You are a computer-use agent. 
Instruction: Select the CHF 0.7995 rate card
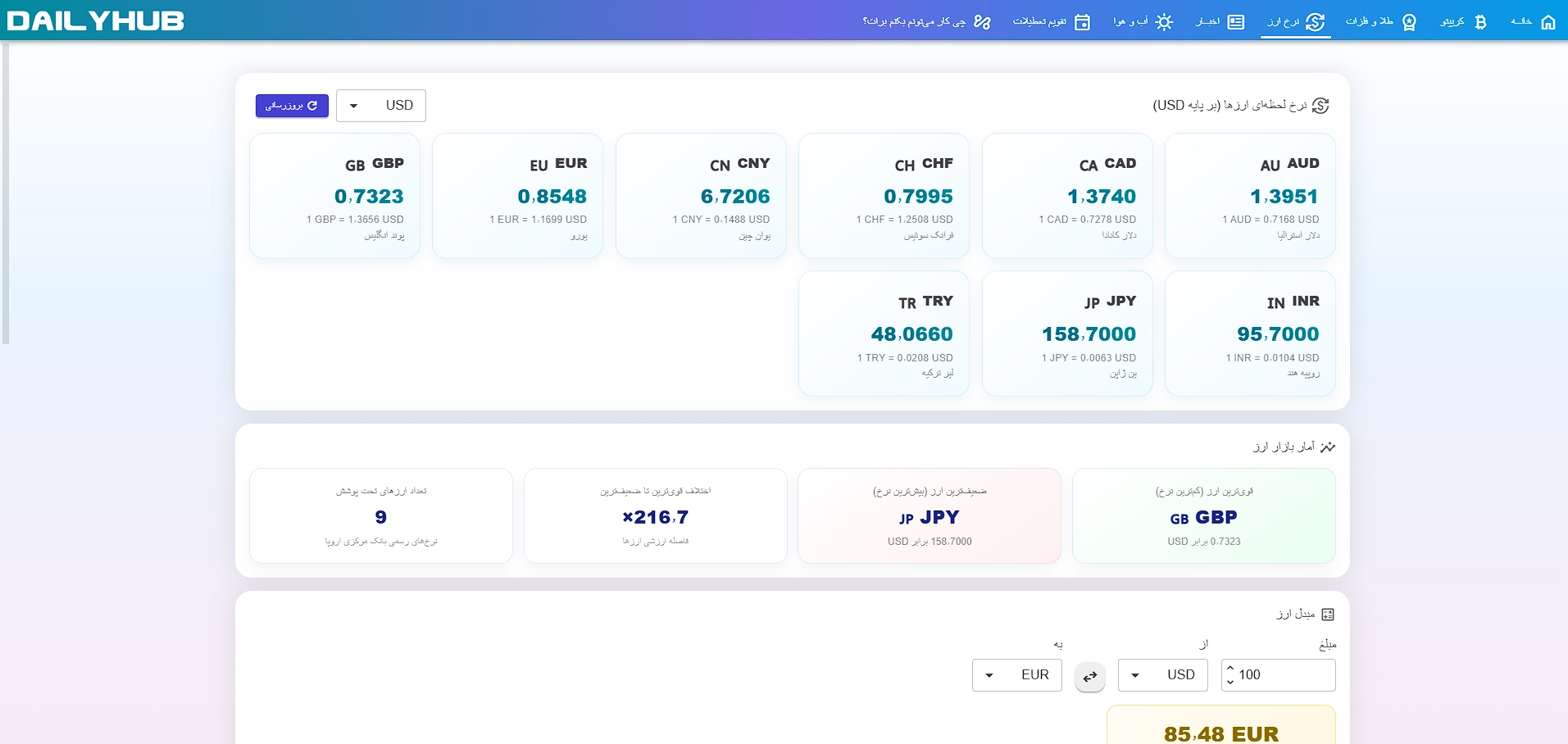(884, 196)
